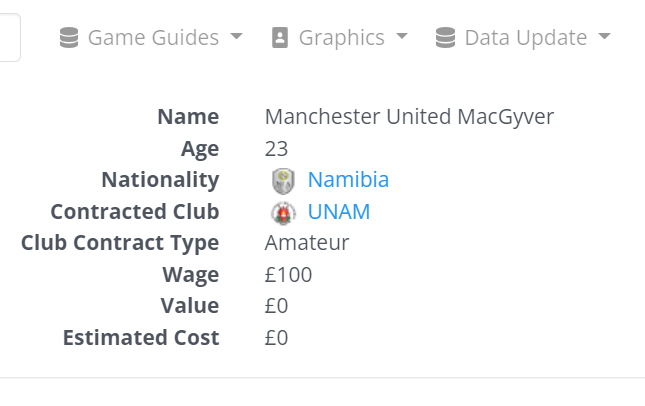Open the Game Guides menu label
The height and width of the screenshot is (406, 645).
pos(153,38)
